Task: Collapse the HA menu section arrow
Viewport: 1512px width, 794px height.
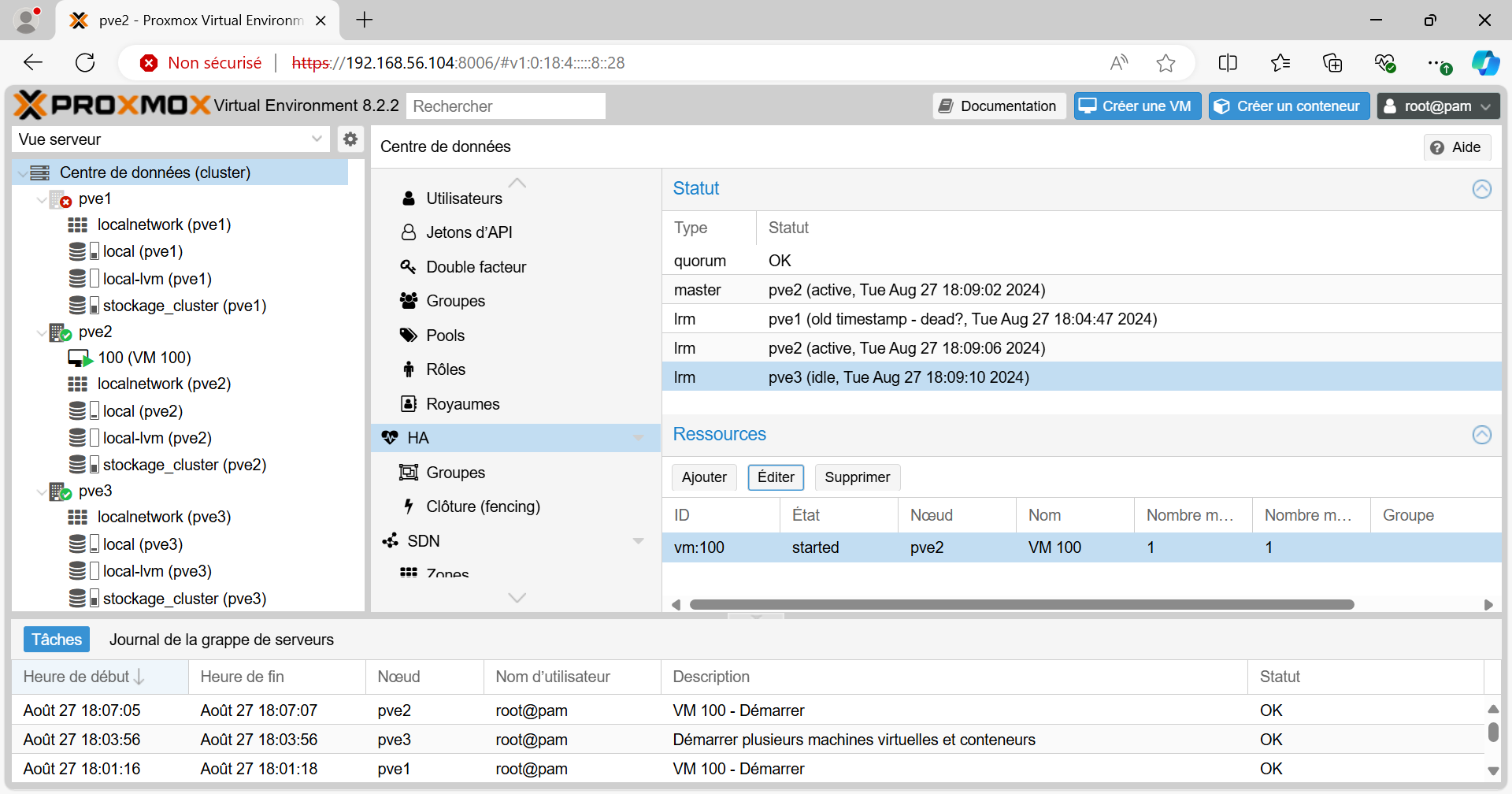Action: pos(639,438)
